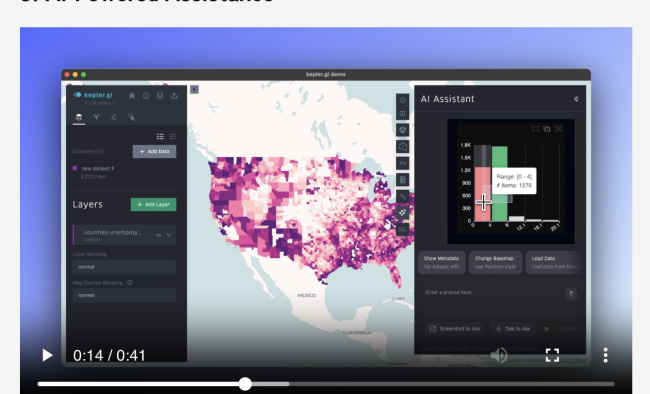Click the Add Data button

[x=154, y=151]
